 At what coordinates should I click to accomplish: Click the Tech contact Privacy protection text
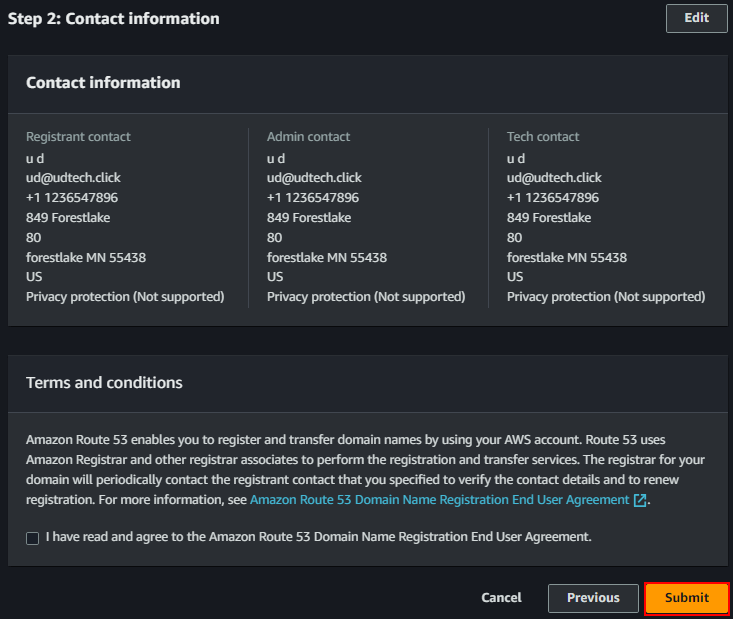(606, 297)
